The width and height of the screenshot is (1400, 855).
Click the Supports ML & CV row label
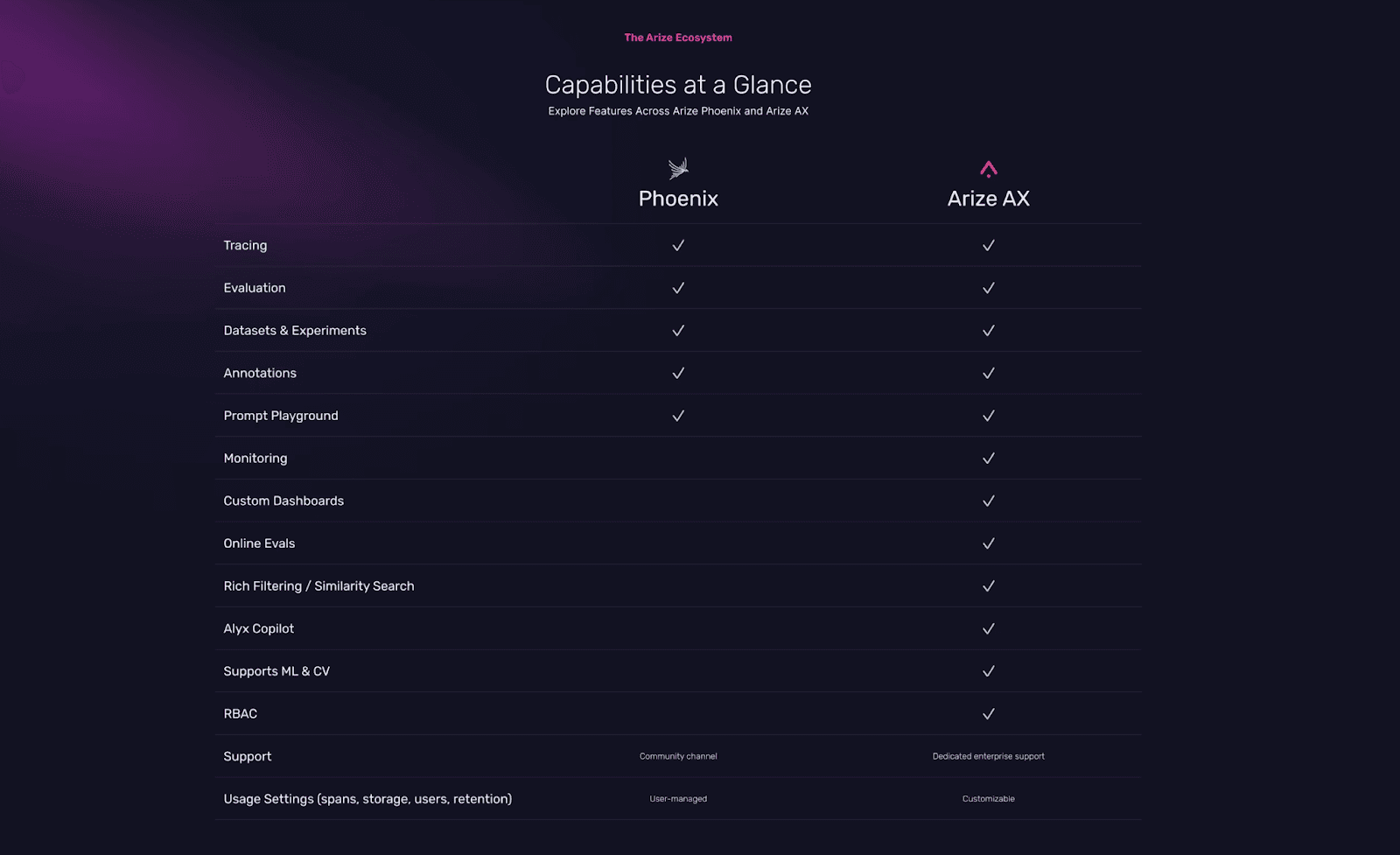coord(276,671)
